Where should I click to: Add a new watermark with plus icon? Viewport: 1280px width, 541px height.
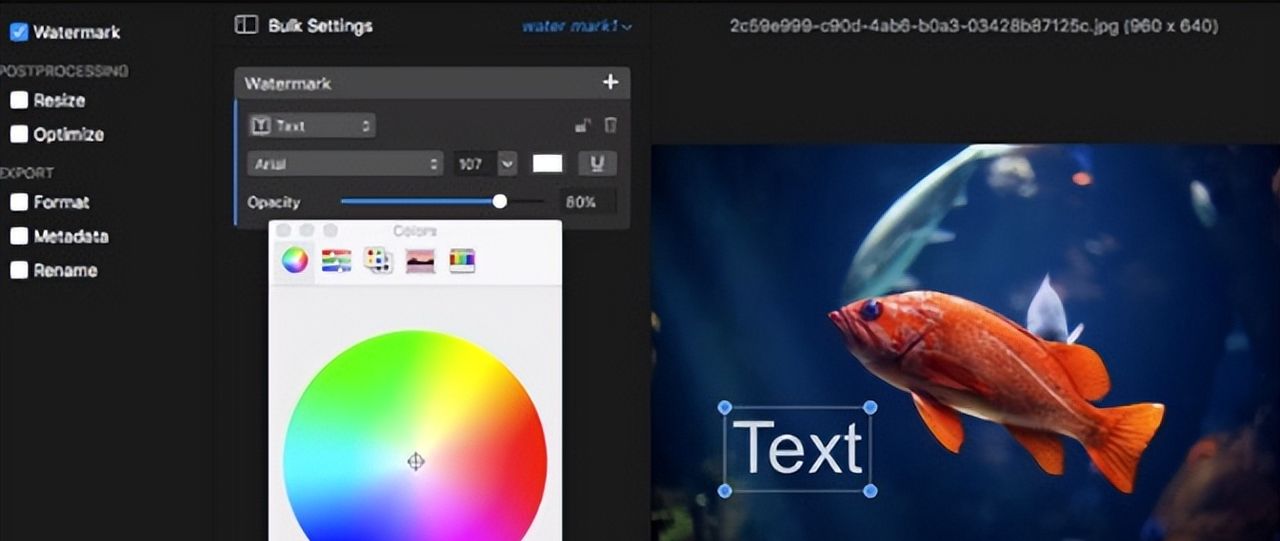tap(610, 82)
